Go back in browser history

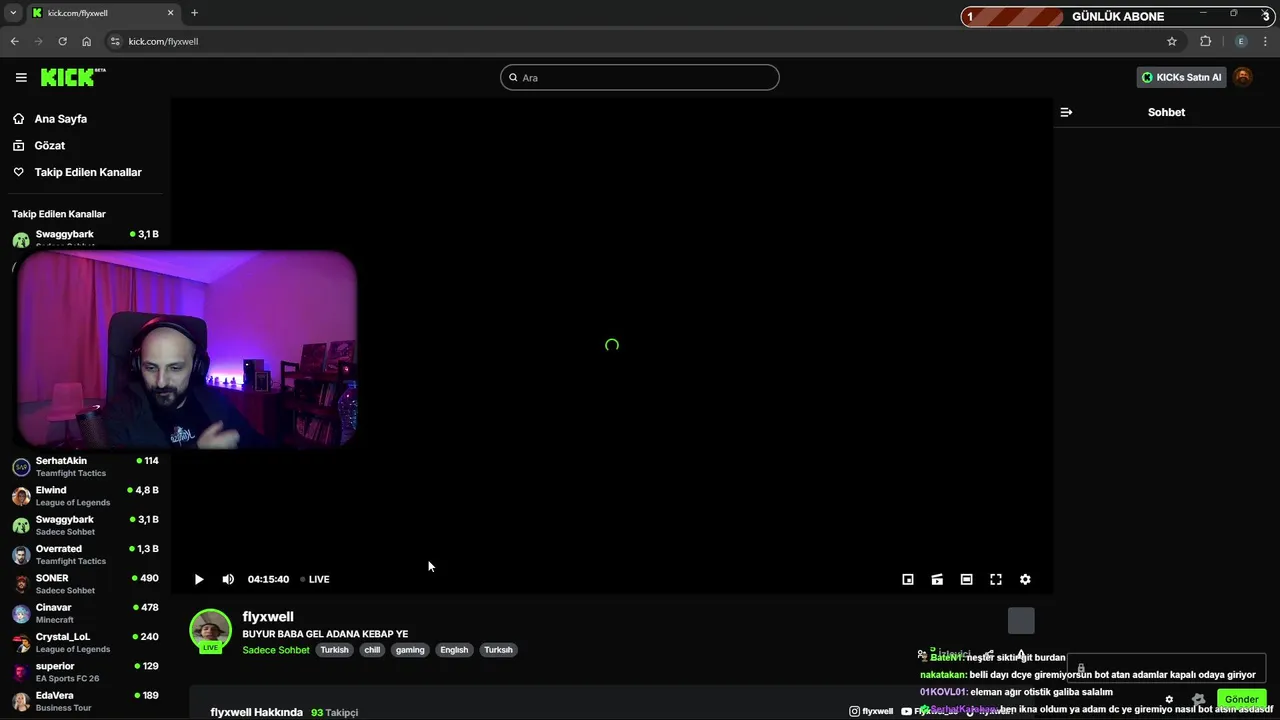point(14,41)
